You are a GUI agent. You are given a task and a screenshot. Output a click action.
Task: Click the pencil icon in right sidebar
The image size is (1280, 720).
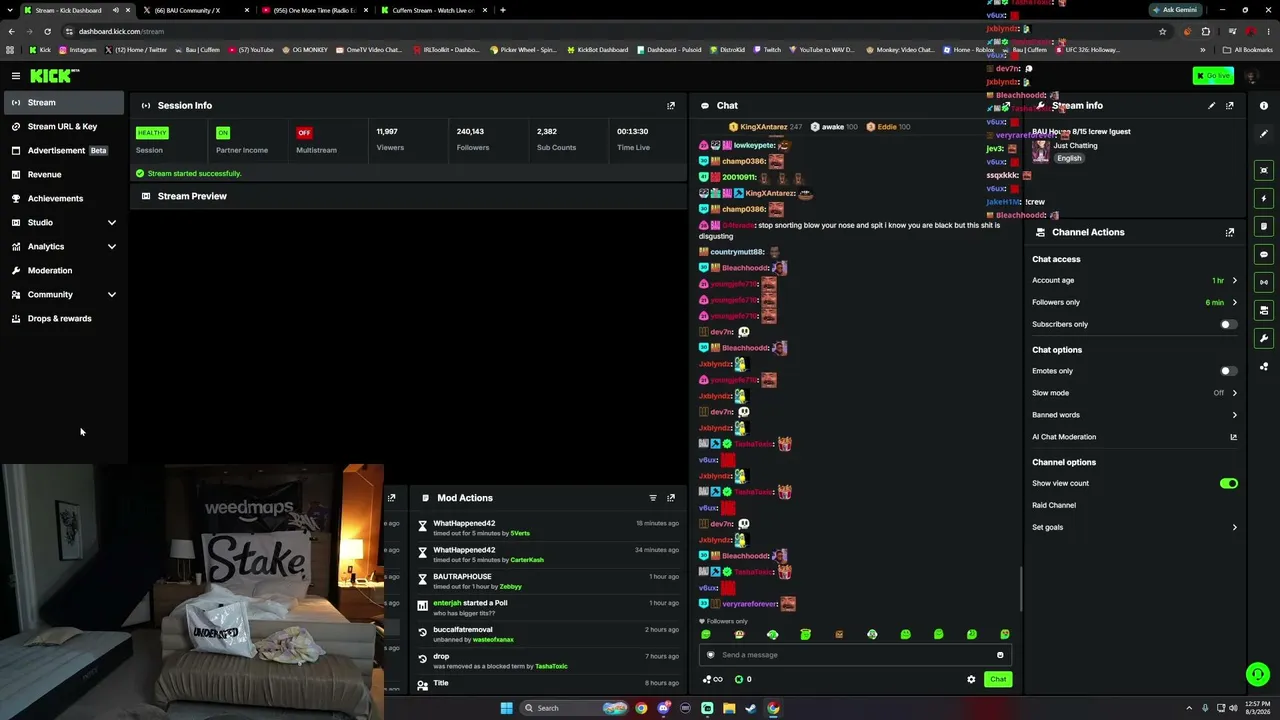(1264, 134)
